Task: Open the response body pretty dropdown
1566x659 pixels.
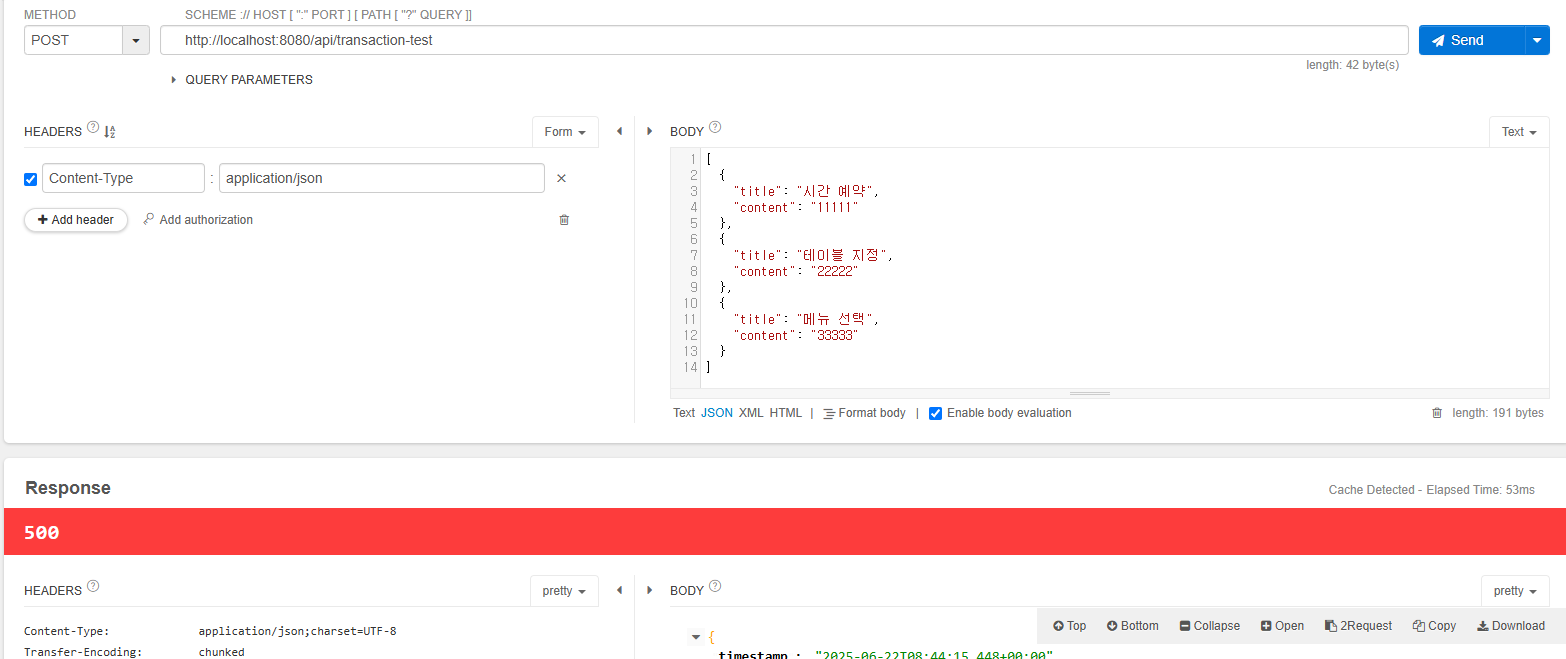Action: coord(1515,591)
